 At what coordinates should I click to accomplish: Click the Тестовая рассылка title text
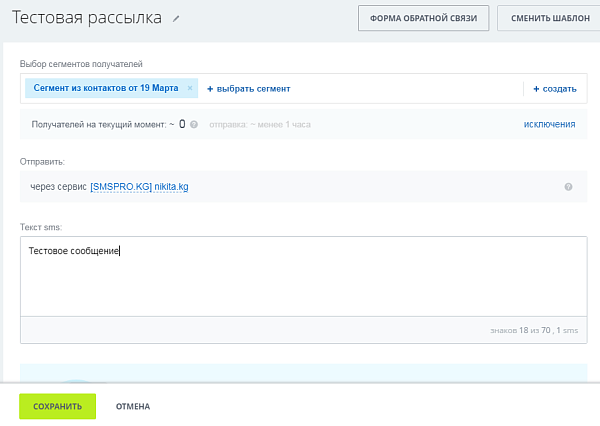[x=87, y=18]
